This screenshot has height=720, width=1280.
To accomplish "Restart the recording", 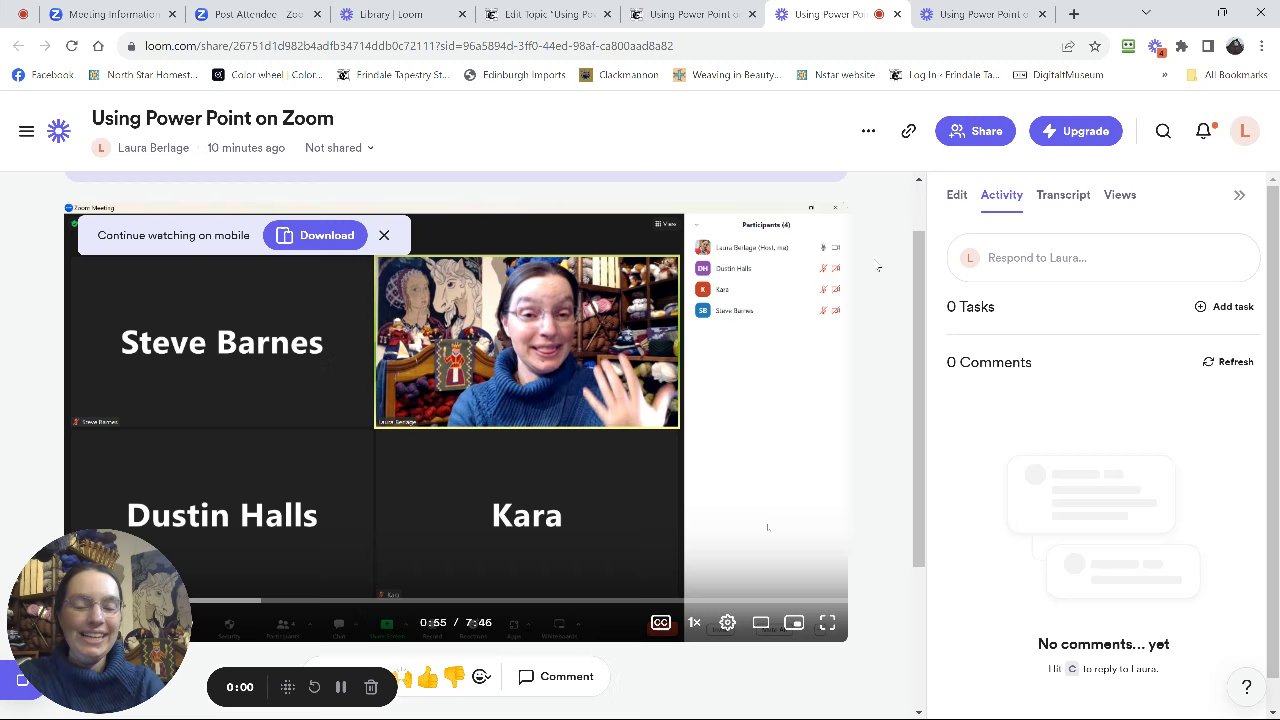I will pyautogui.click(x=314, y=687).
